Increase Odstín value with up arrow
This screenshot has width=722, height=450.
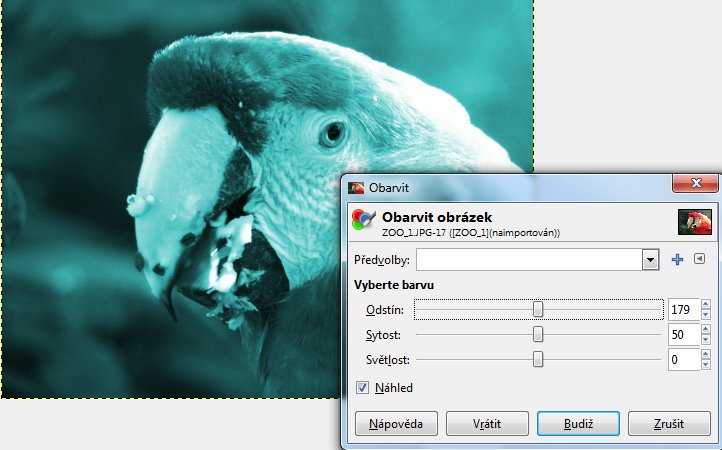[x=706, y=304]
